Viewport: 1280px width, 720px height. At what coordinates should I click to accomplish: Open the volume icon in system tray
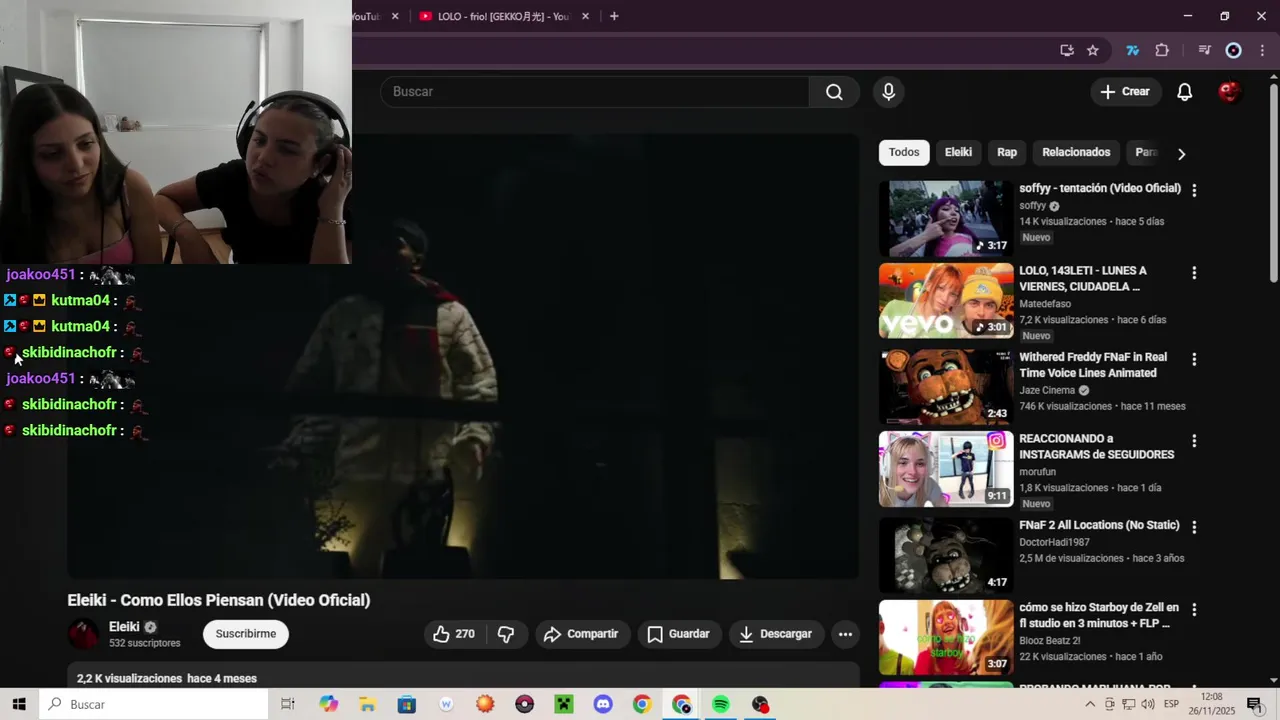point(1148,704)
